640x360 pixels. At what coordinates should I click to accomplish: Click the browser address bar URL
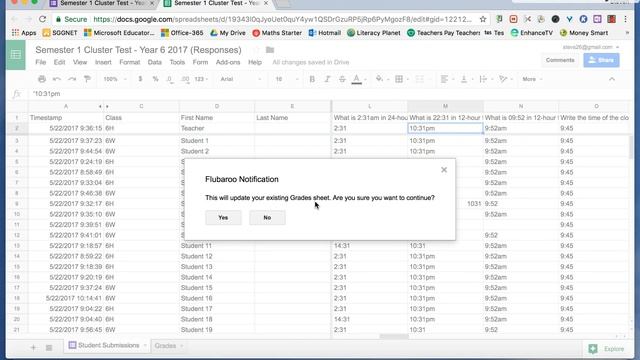282,19
